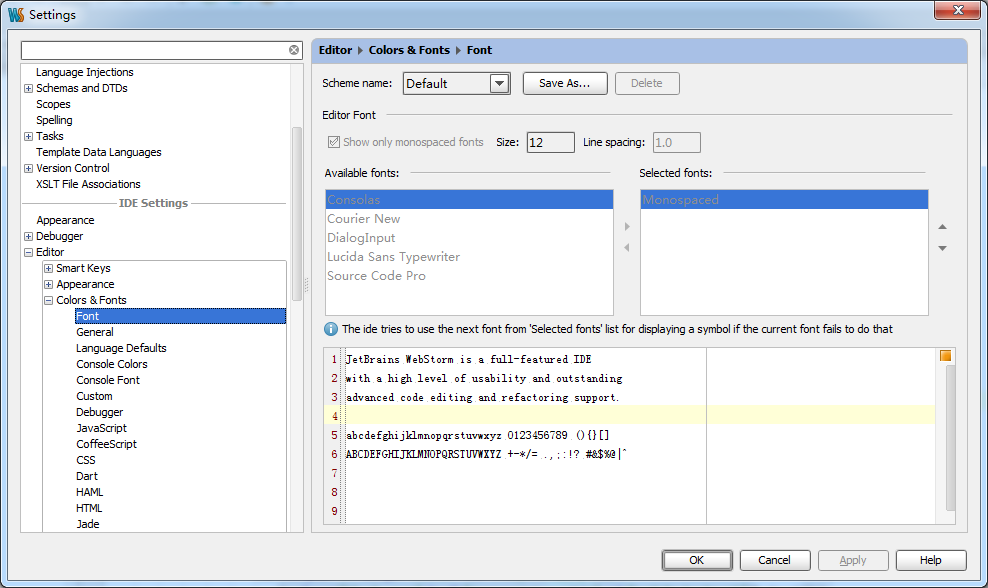Click inside the font Size field
This screenshot has height=588, width=988.
coord(549,142)
